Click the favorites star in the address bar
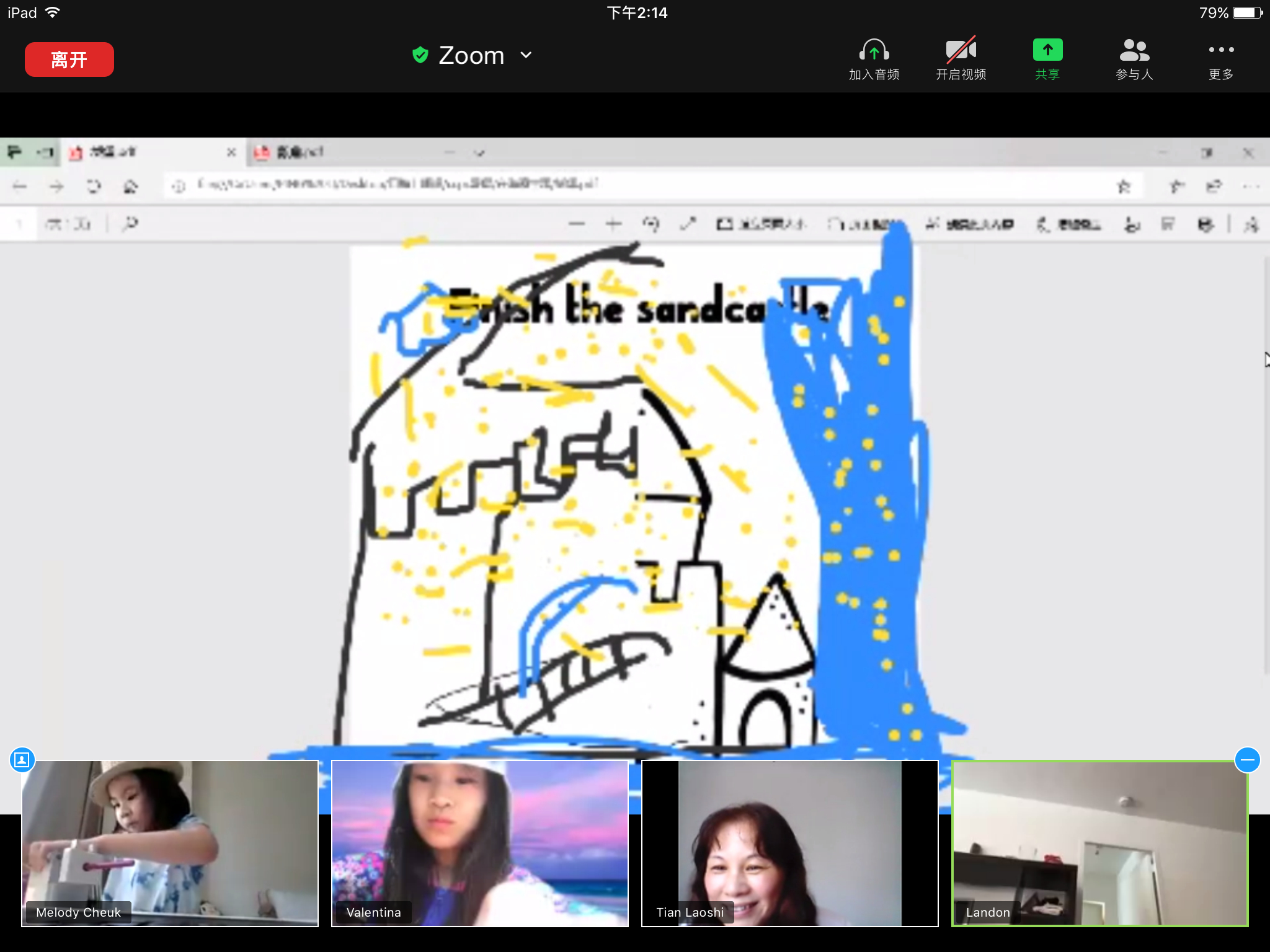 click(x=1124, y=186)
